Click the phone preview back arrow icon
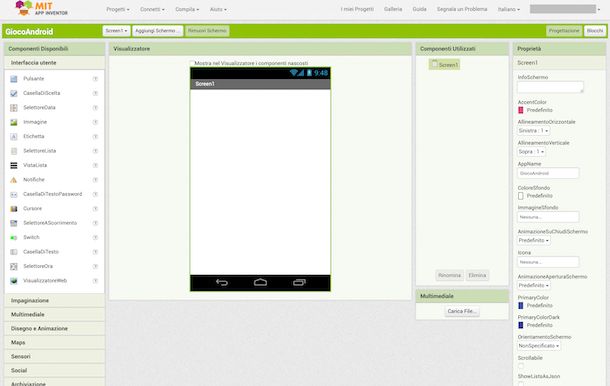The width and height of the screenshot is (610, 386). click(222, 282)
